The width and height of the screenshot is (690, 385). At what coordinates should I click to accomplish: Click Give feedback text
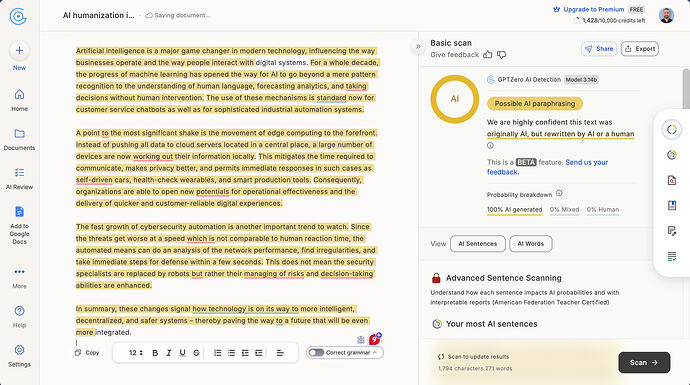[455, 55]
